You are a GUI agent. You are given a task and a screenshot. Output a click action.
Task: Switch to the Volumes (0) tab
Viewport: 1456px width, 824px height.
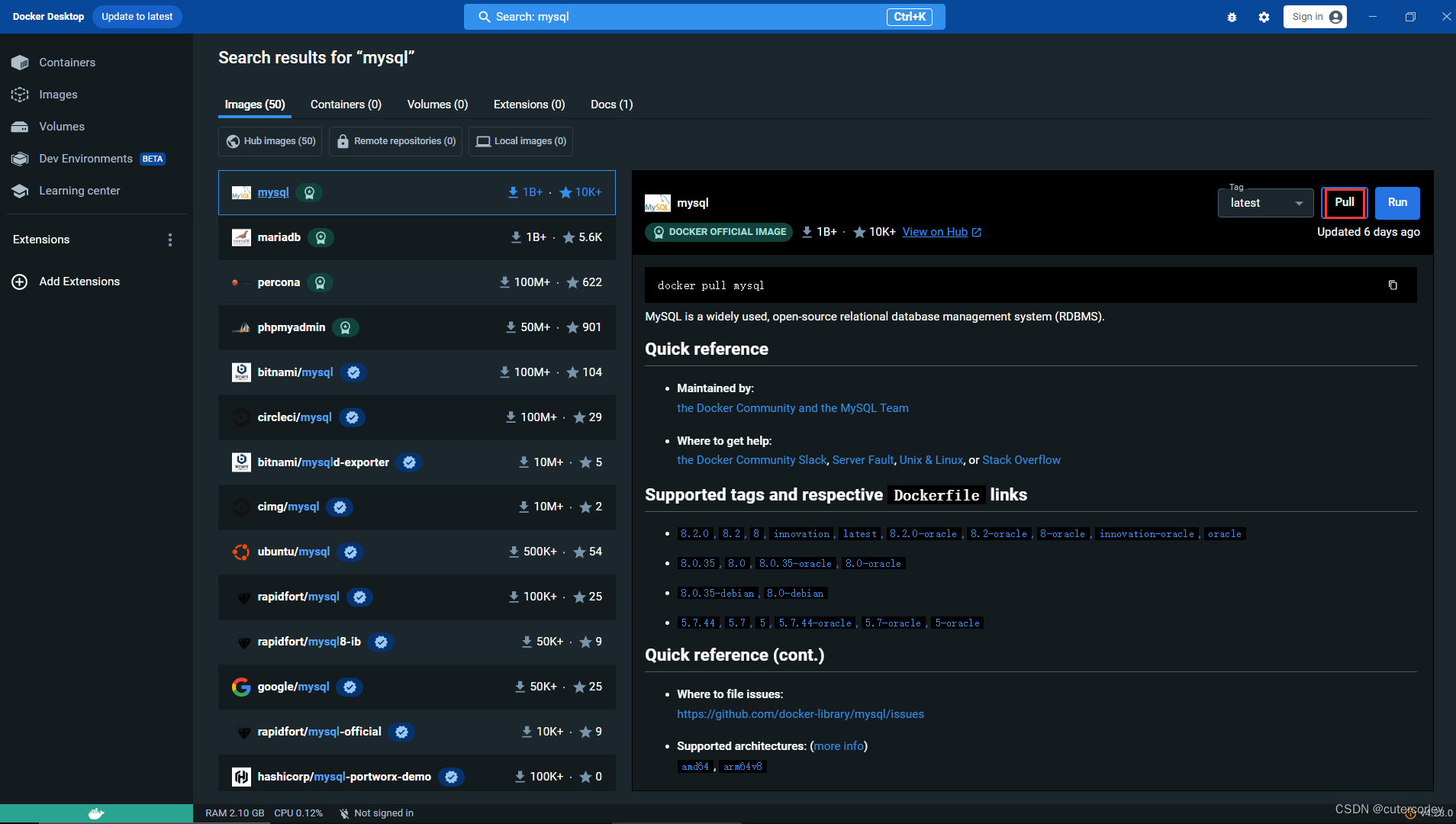click(x=437, y=105)
